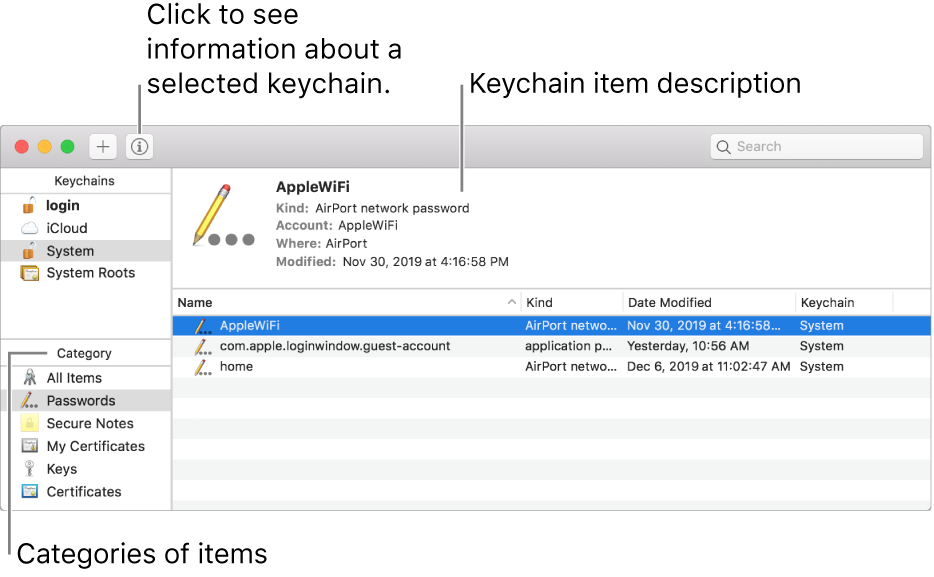Select the Keys category icon
Image resolution: width=934 pixels, height=577 pixels.
click(28, 469)
